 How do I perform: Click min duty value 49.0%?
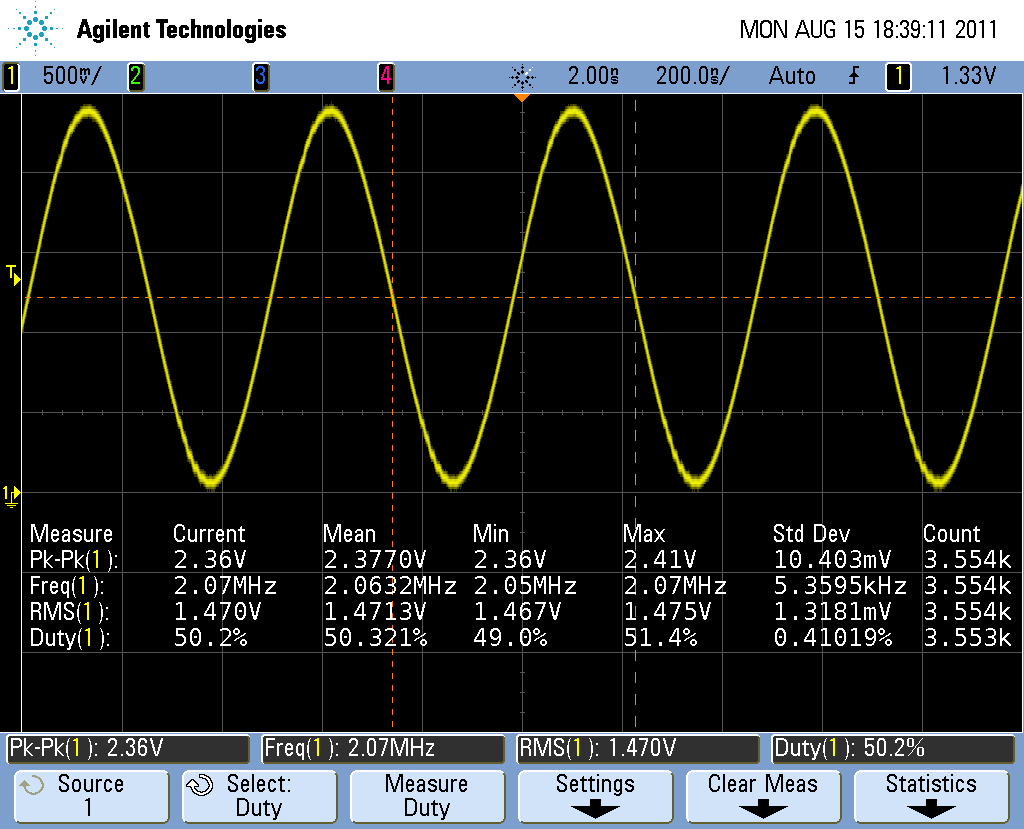(x=510, y=638)
